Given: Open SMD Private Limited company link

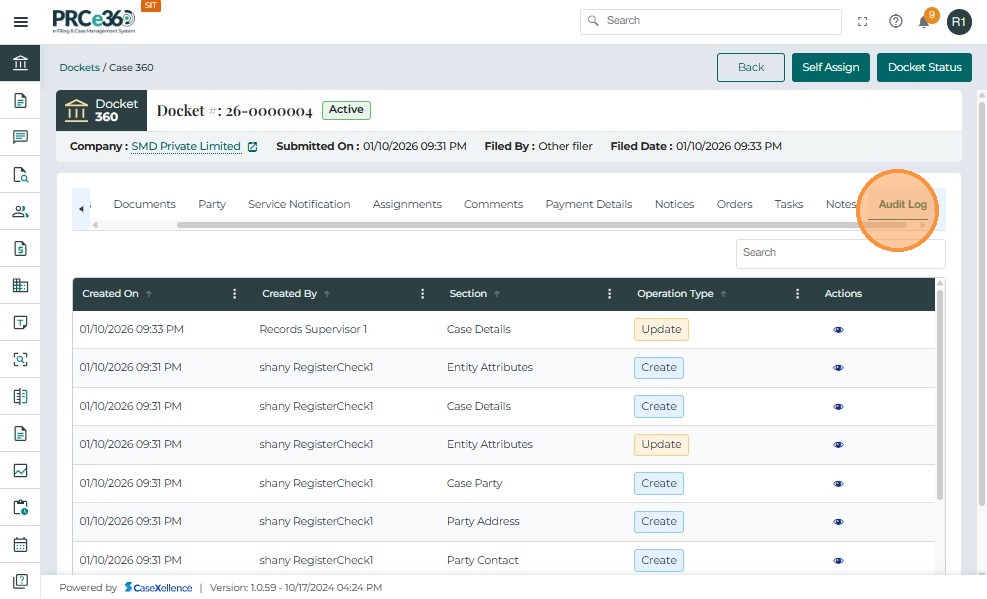Looking at the screenshot, I should (186, 146).
